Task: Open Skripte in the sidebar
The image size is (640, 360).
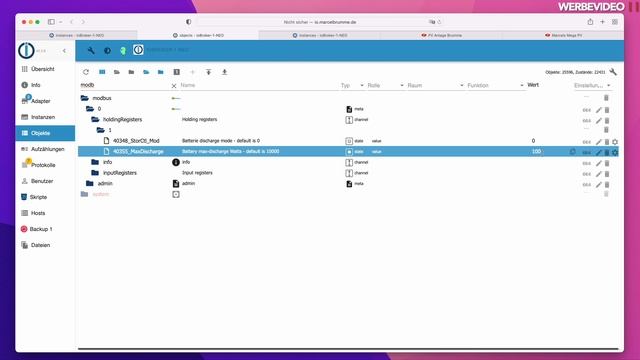Action: [x=45, y=197]
